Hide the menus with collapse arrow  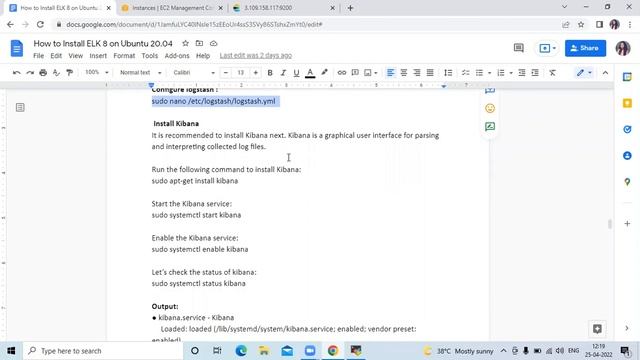[605, 73]
